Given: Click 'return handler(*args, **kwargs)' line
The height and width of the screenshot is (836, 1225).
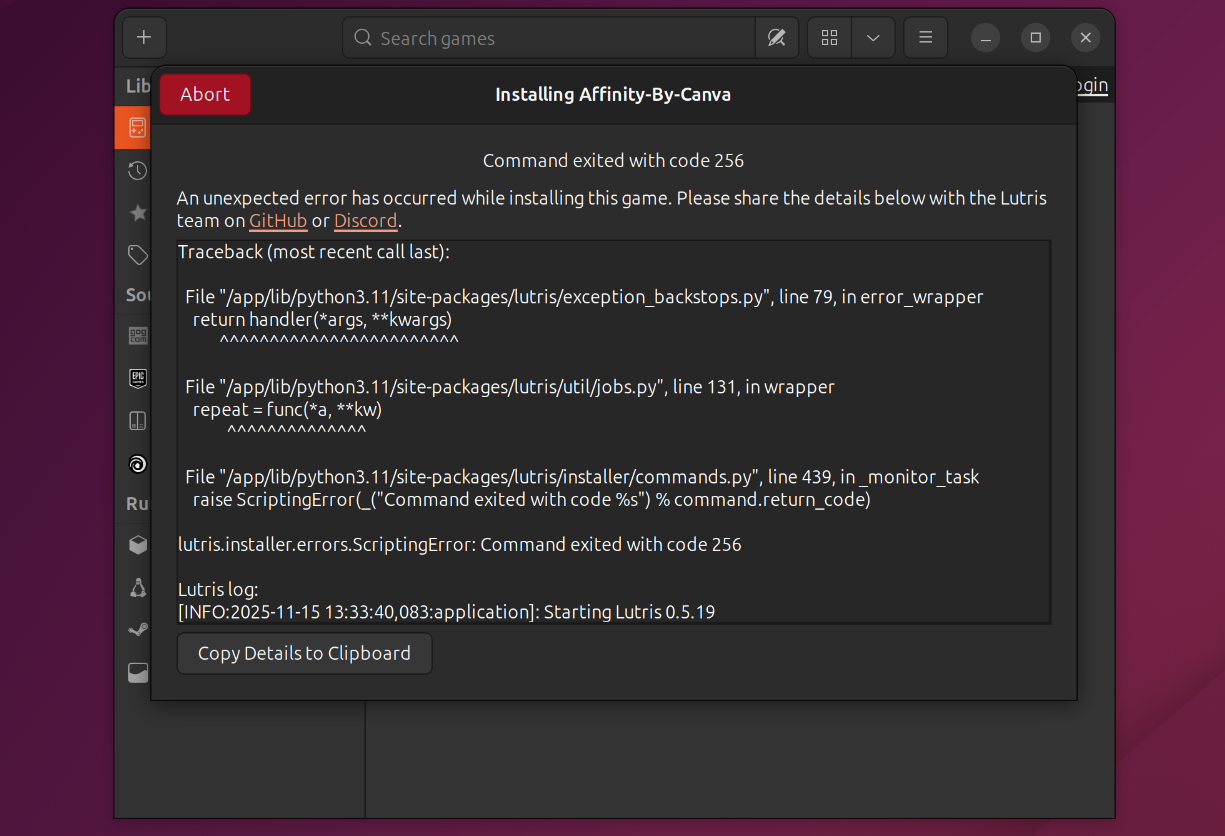Looking at the screenshot, I should tap(323, 320).
